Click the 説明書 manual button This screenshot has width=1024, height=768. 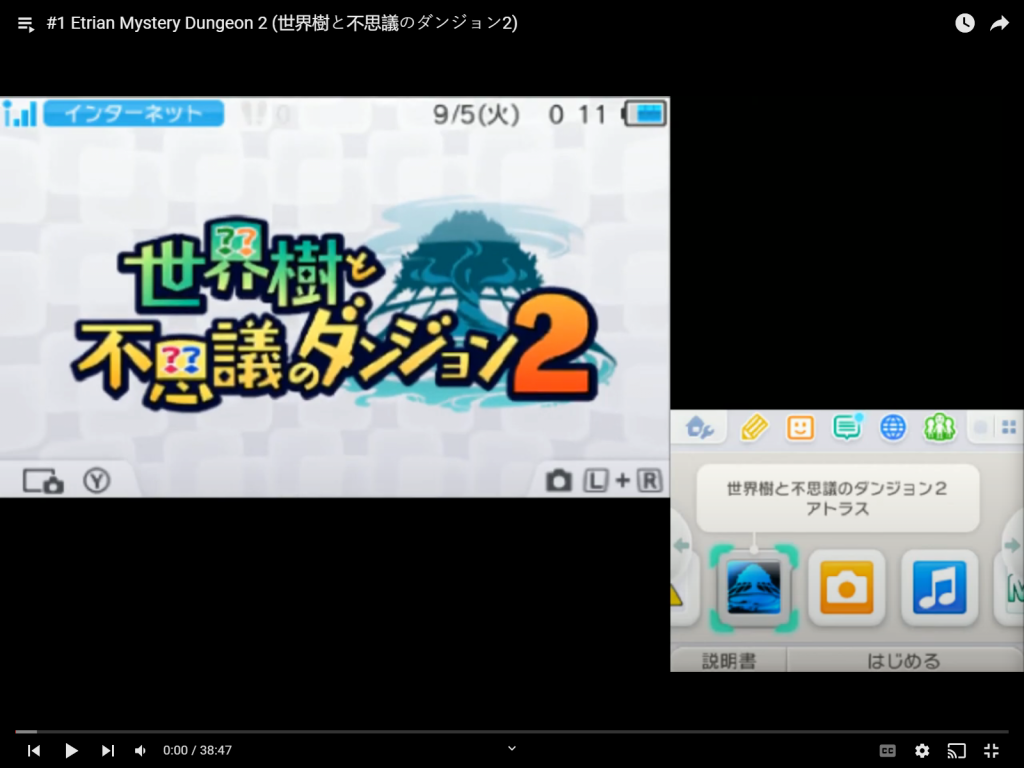(x=729, y=660)
